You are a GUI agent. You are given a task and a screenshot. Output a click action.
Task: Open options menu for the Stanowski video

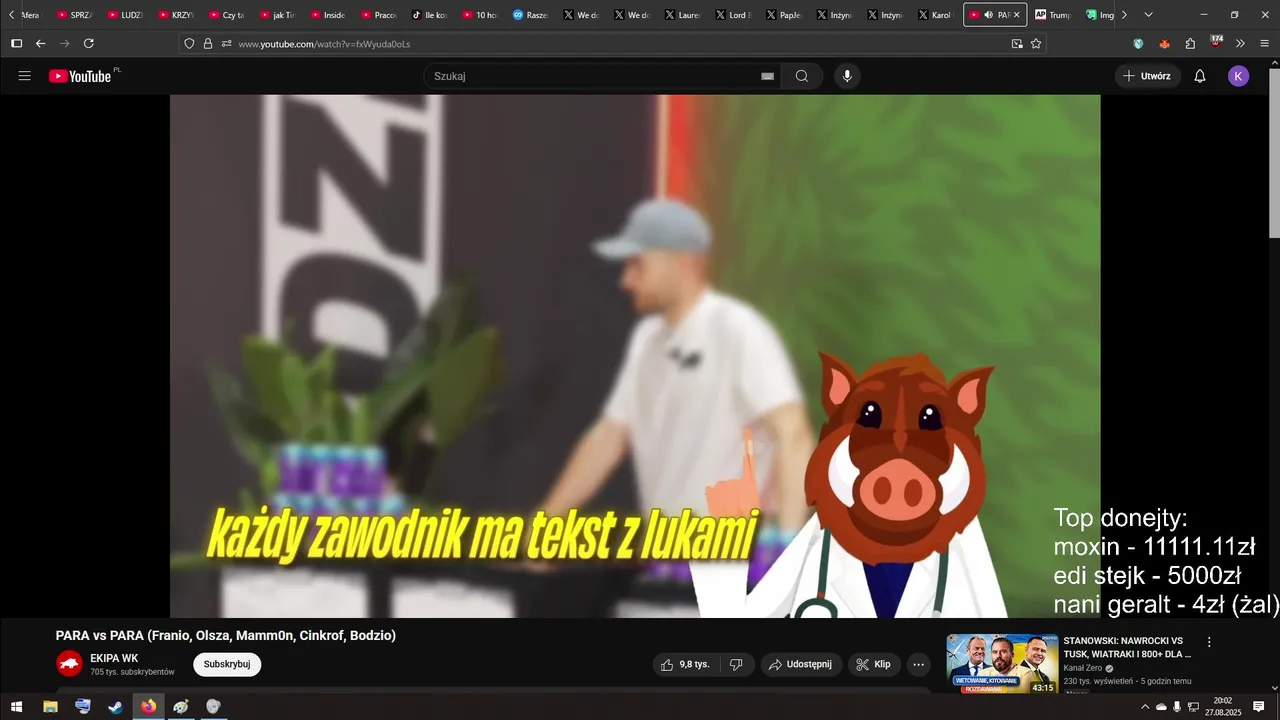point(1209,643)
